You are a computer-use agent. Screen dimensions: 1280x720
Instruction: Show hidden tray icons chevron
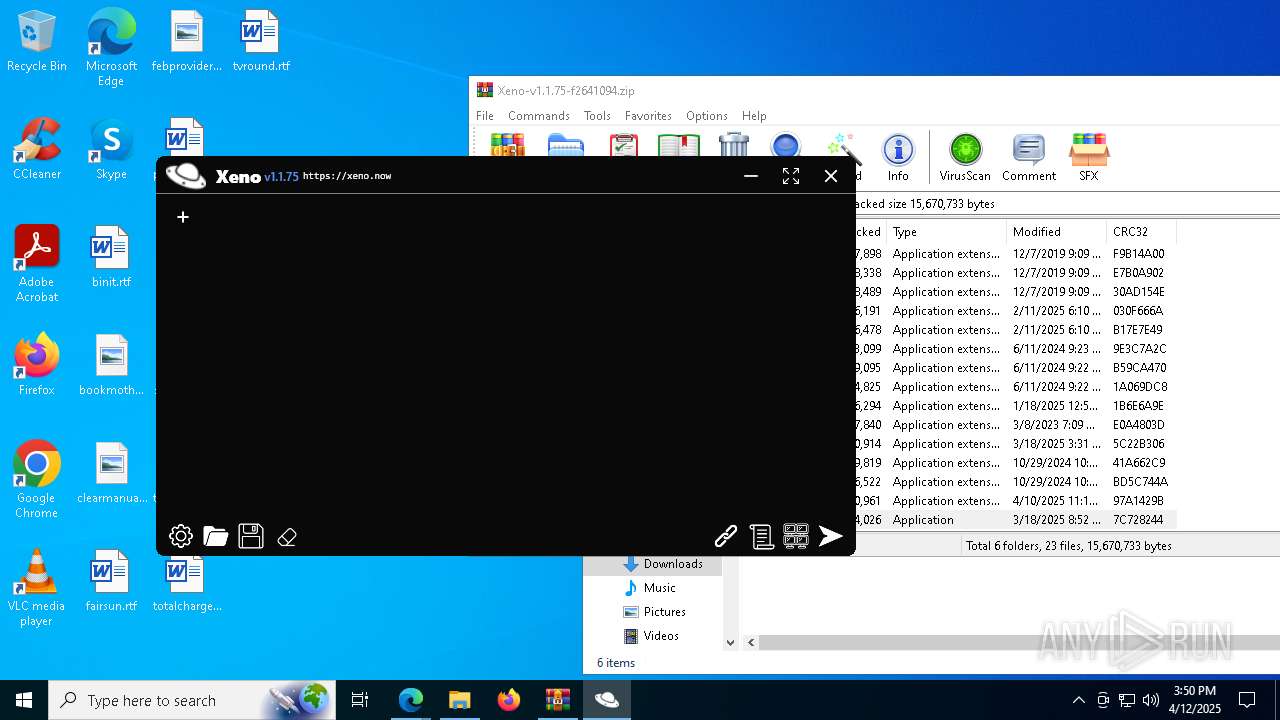tap(1078, 700)
